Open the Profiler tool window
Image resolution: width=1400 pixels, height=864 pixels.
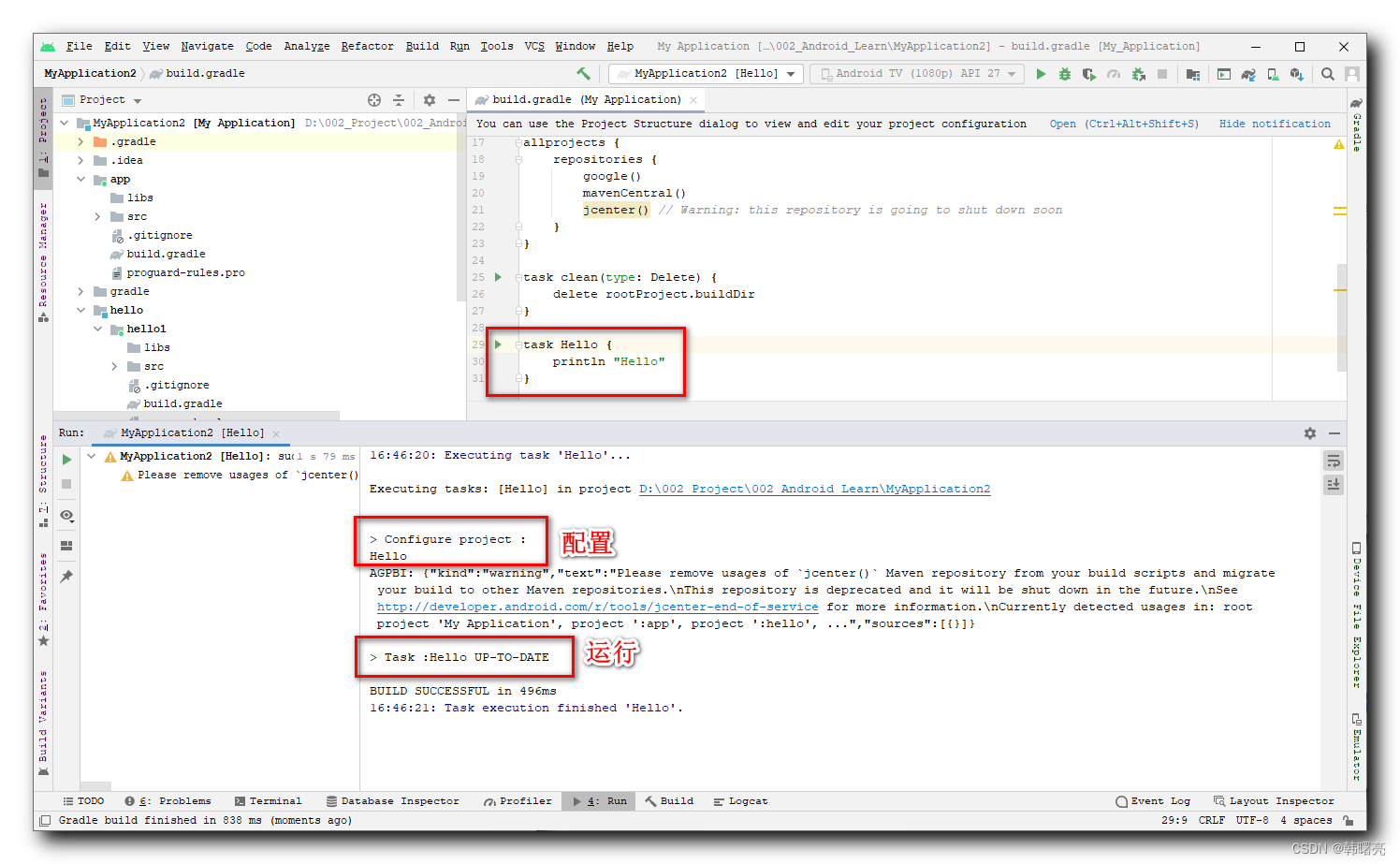tap(518, 801)
